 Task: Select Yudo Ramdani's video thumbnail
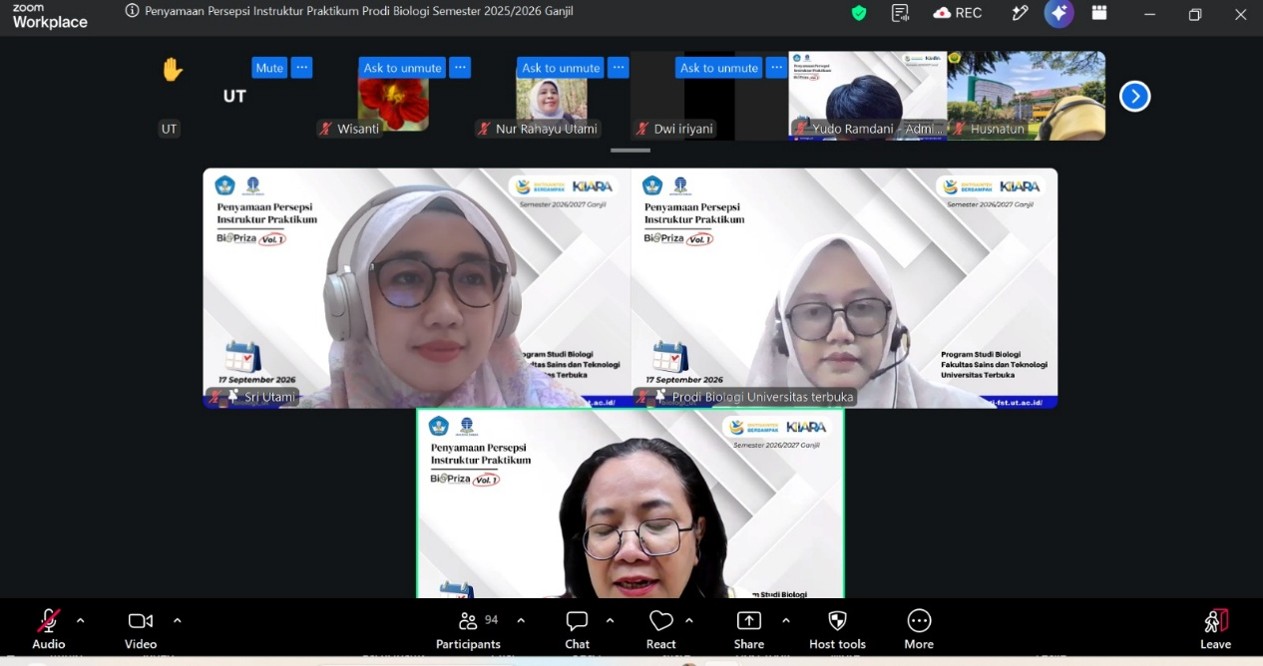coord(868,96)
